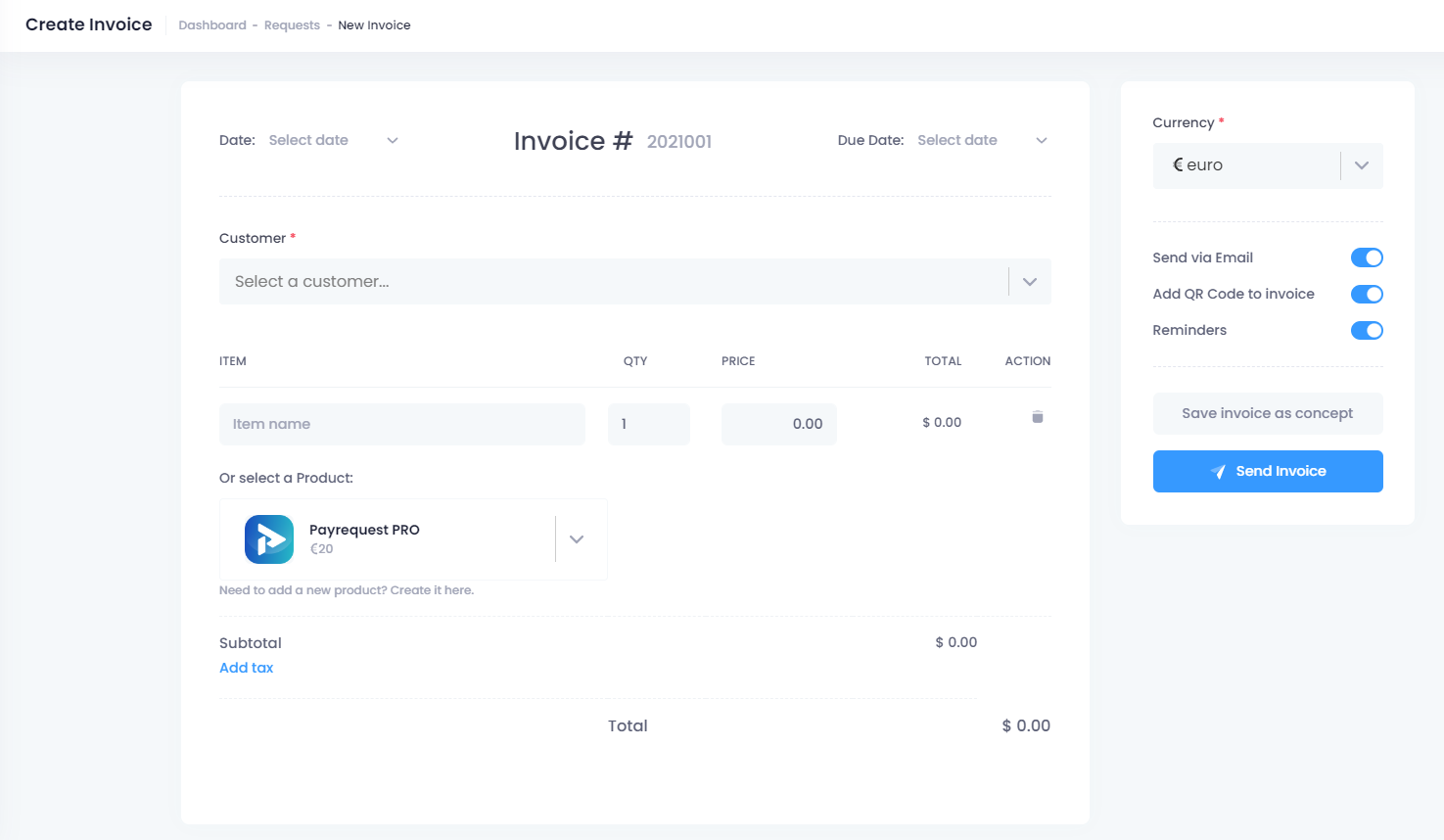Click the Payrequest PRO product logo
Screen dimensions: 1444x840
point(269,539)
